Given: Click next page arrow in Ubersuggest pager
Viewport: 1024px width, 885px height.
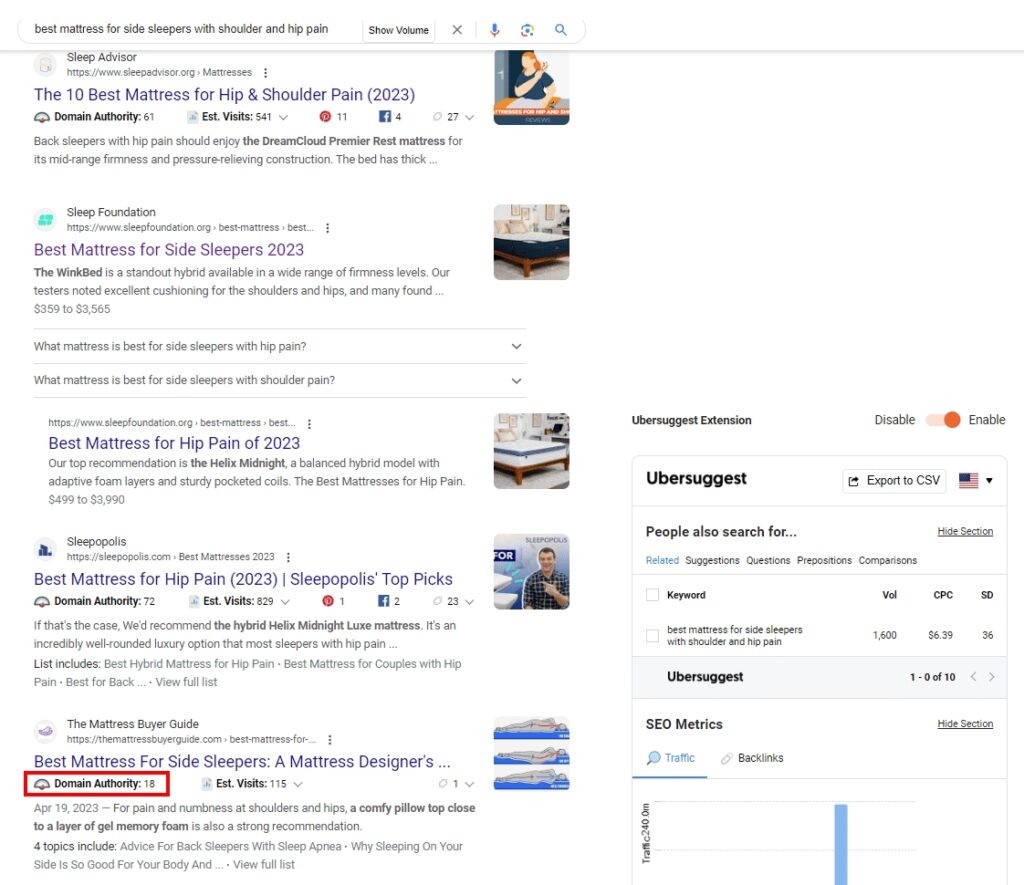Looking at the screenshot, I should (x=991, y=677).
